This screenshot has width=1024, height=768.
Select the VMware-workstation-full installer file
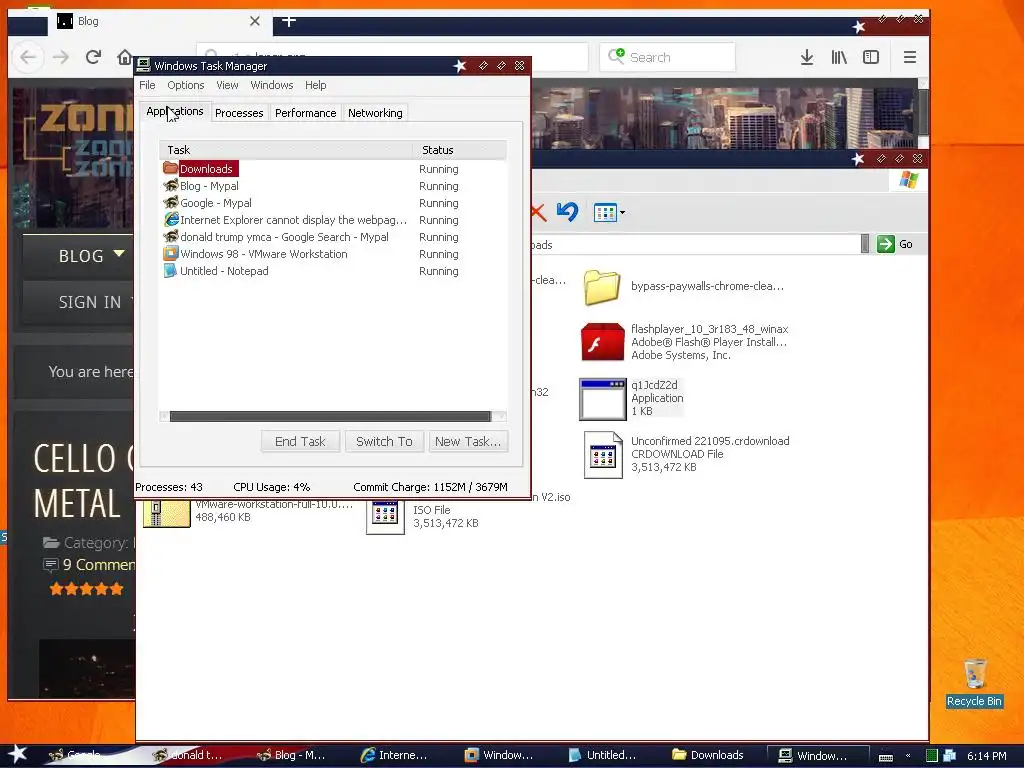point(248,512)
